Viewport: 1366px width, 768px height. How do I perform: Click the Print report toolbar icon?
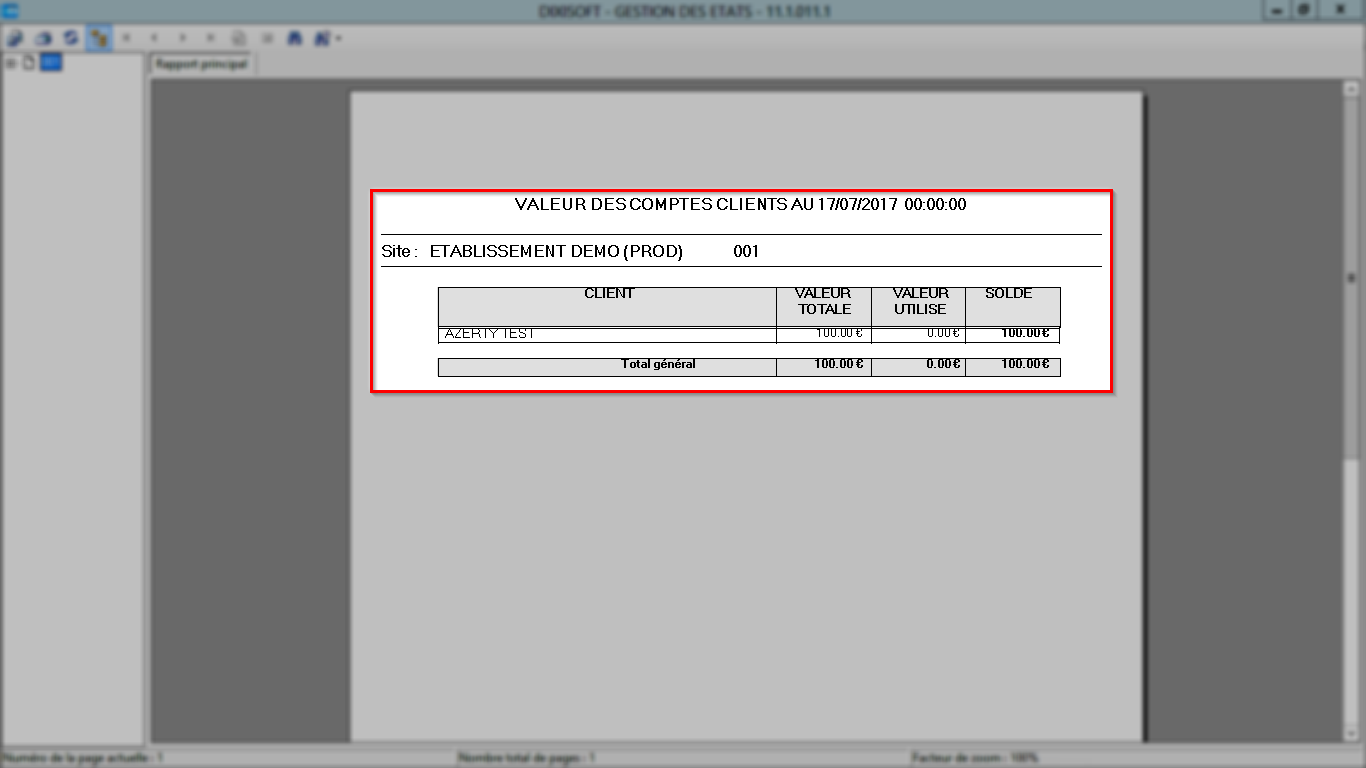(43, 38)
